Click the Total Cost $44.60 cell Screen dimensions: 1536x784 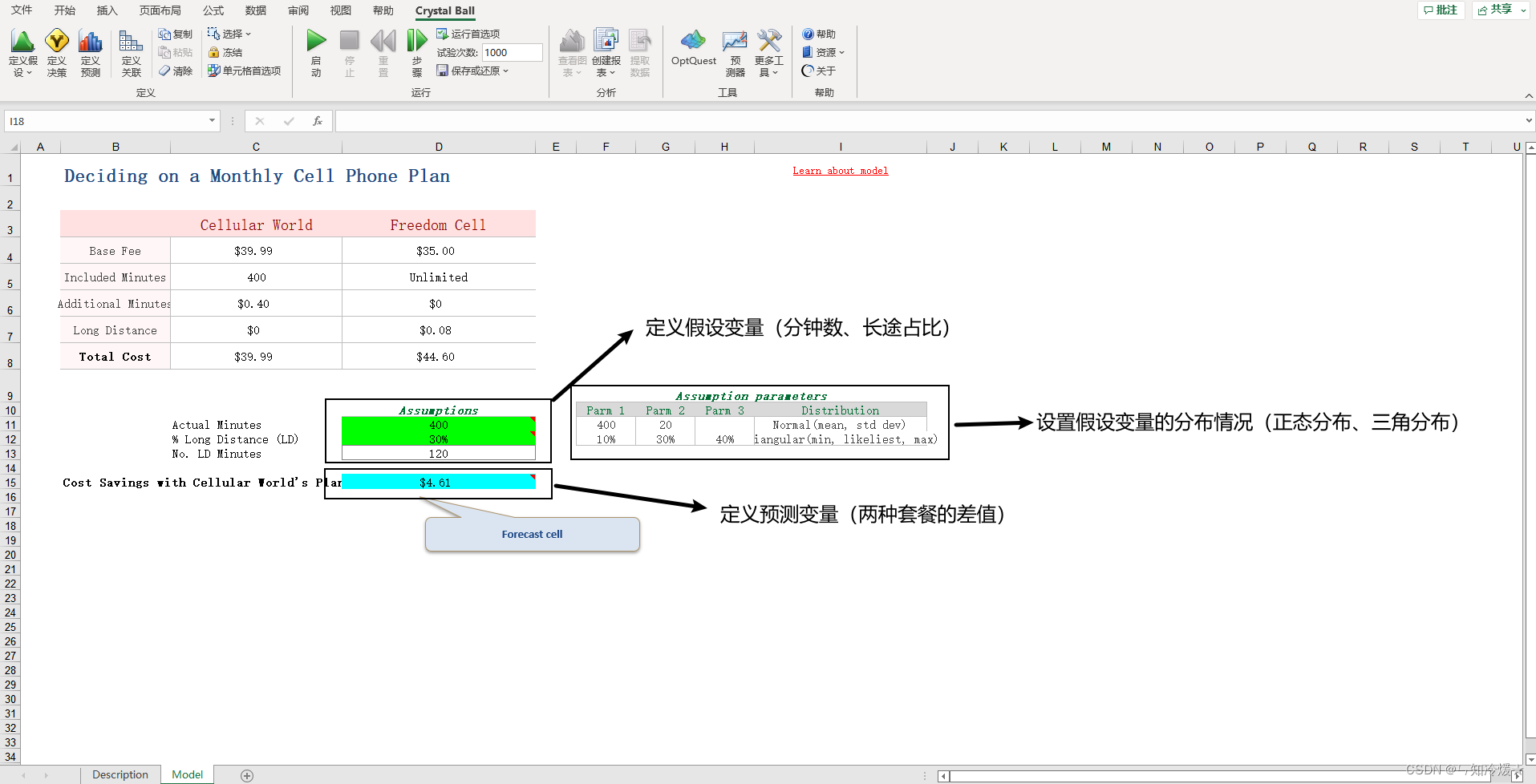439,357
